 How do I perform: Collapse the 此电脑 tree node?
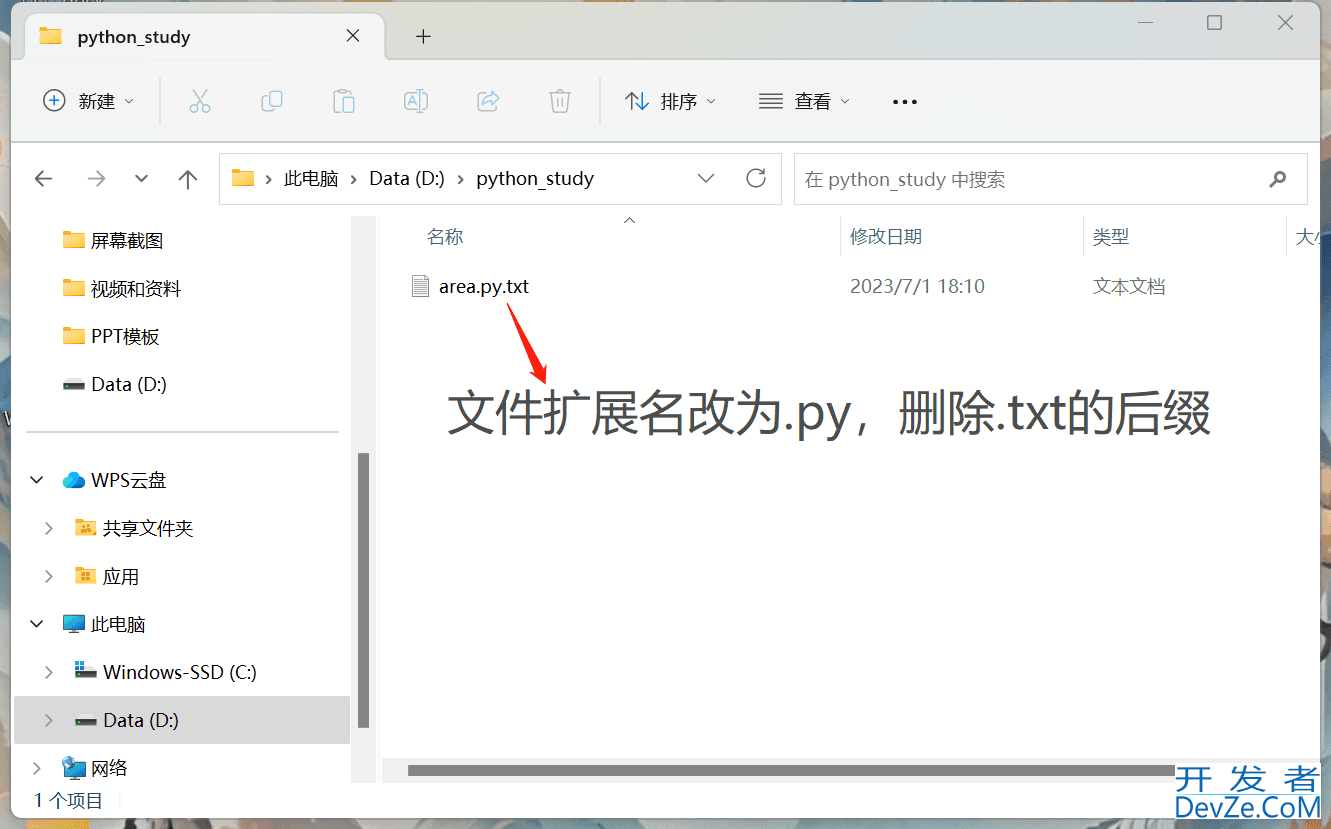[37, 624]
